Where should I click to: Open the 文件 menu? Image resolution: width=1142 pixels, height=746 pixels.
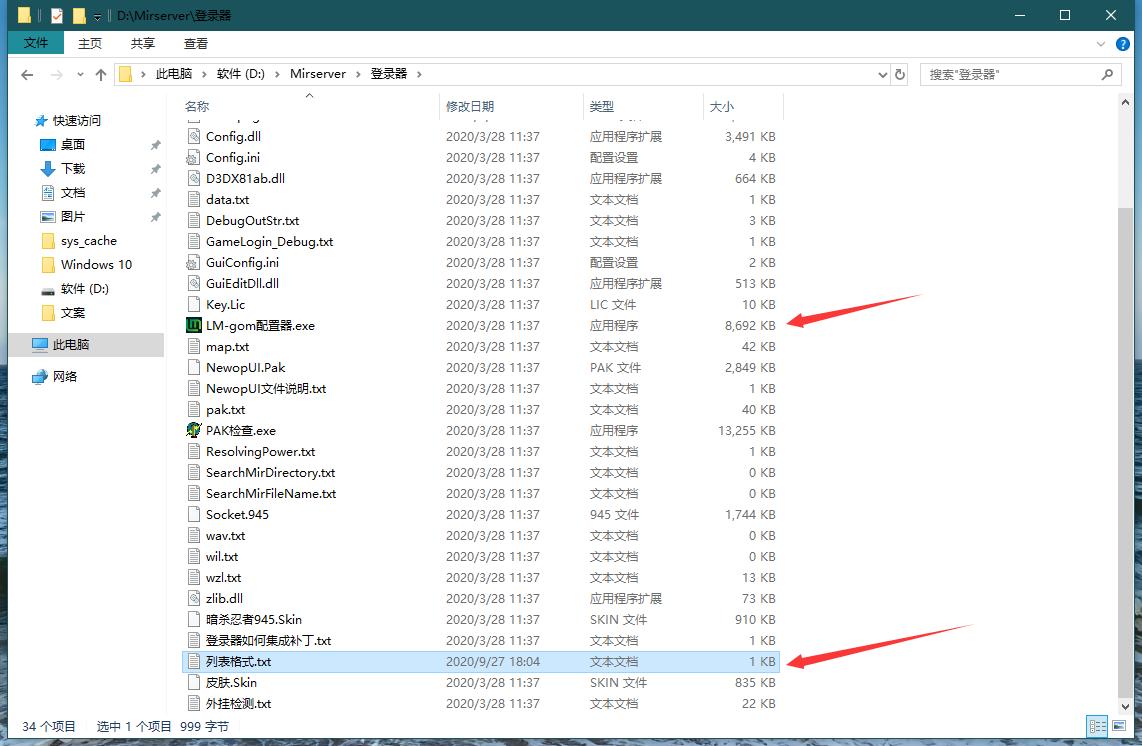(36, 43)
